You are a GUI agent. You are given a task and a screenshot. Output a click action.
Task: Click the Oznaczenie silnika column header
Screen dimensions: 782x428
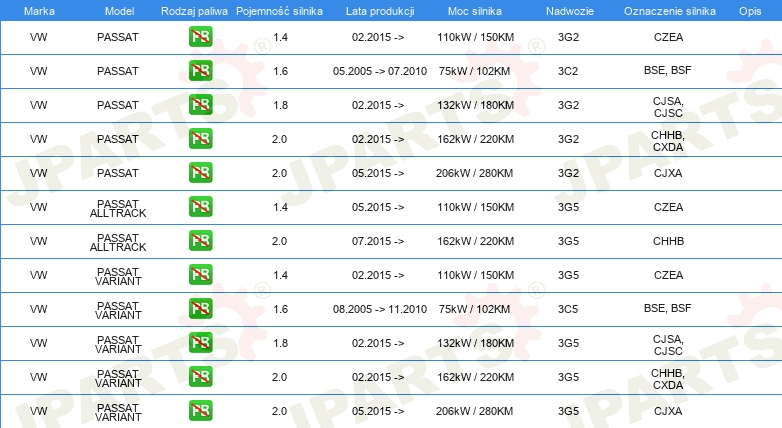(x=670, y=11)
